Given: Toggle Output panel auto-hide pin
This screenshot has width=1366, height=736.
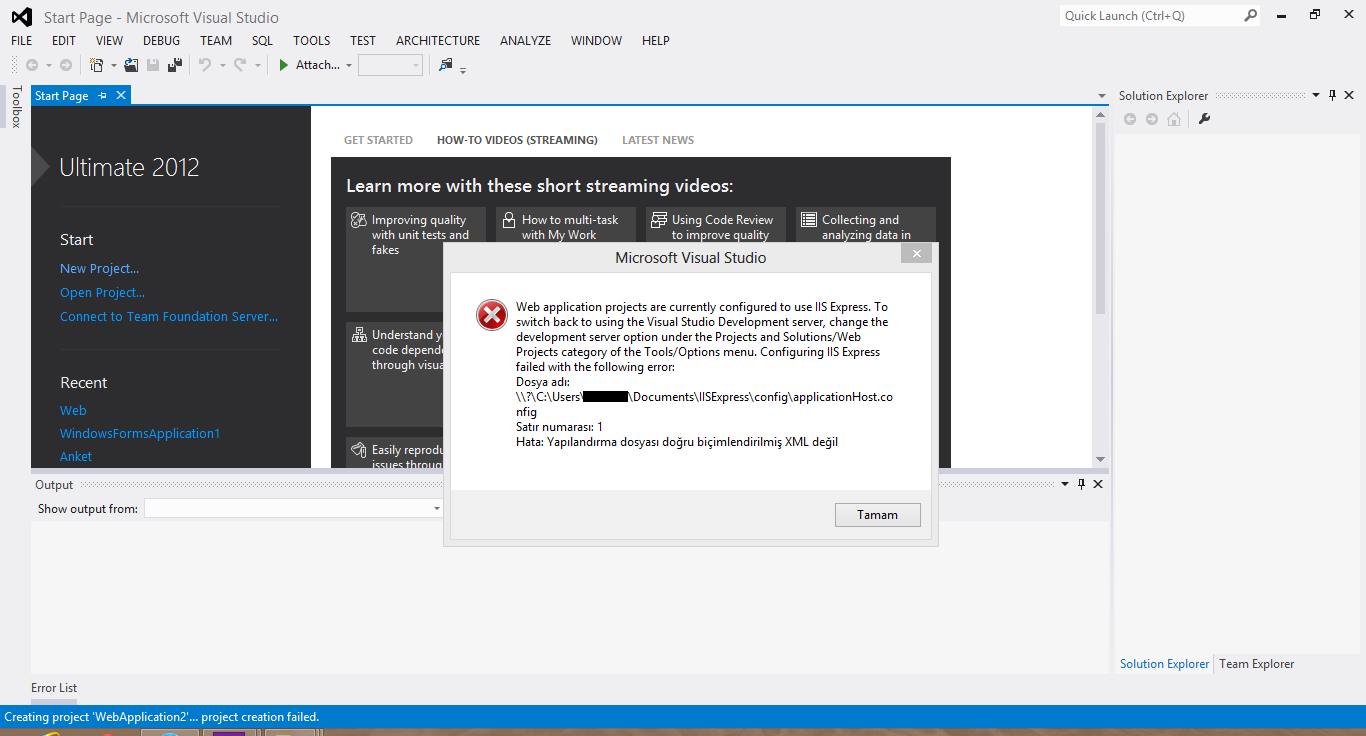Looking at the screenshot, I should click(x=1081, y=484).
